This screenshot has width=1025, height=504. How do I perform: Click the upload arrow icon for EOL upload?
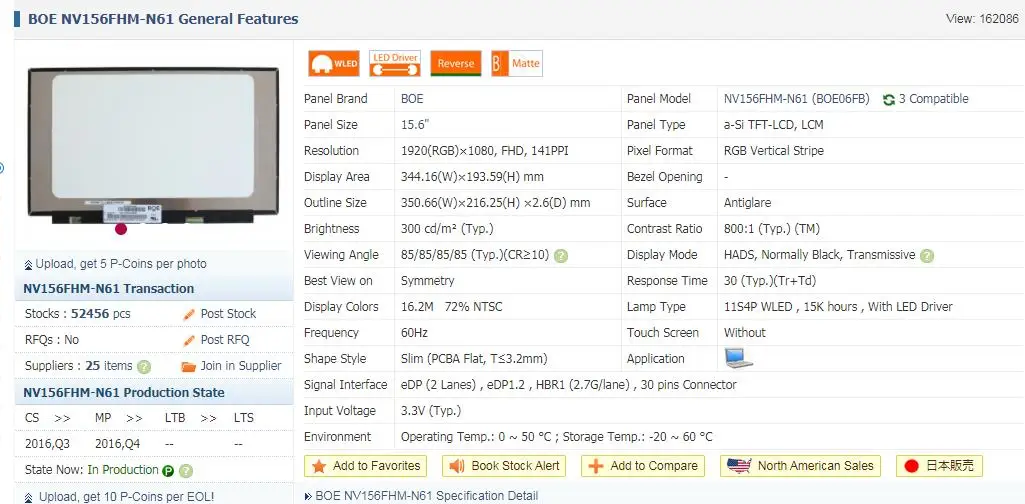pyautogui.click(x=28, y=497)
